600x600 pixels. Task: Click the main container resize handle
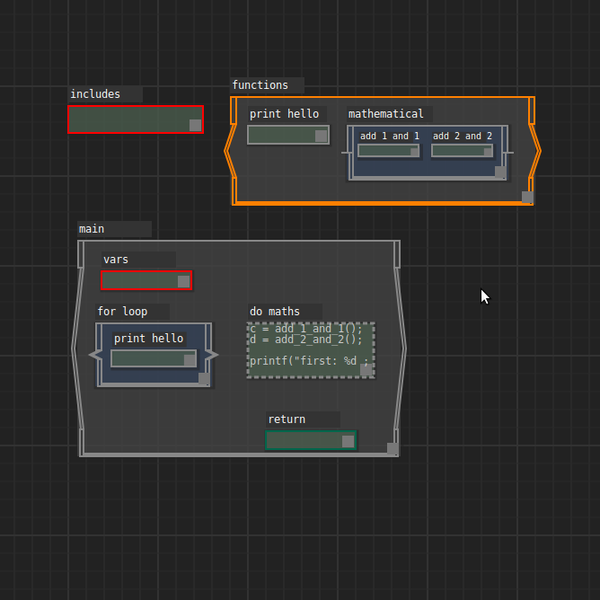393,449
